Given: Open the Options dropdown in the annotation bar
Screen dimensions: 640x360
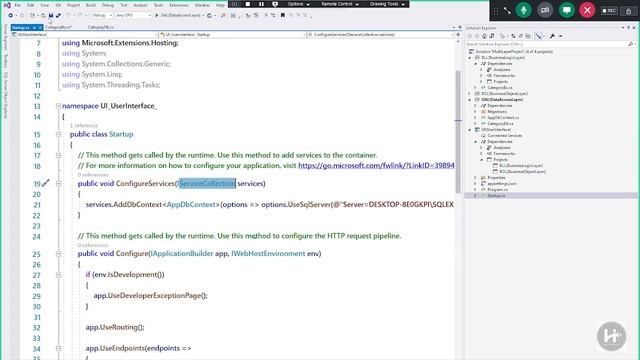Looking at the screenshot, I should click(x=298, y=4).
